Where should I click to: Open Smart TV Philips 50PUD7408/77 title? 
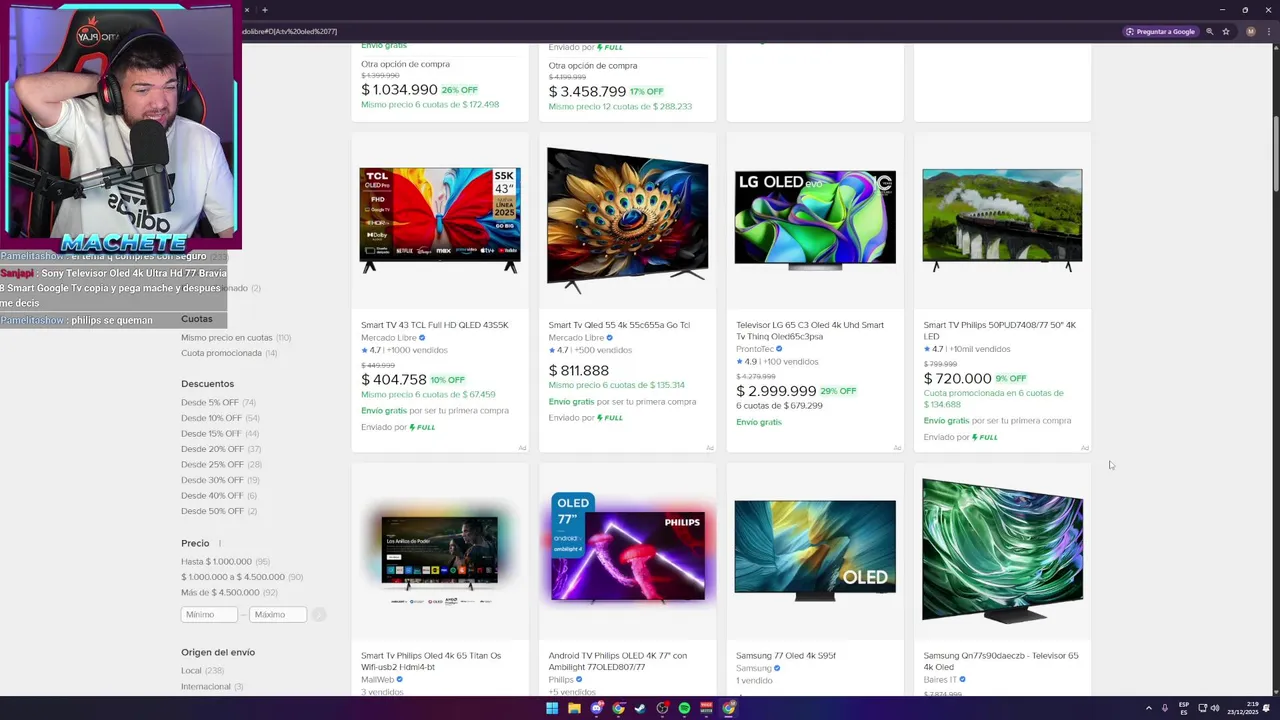click(1000, 330)
